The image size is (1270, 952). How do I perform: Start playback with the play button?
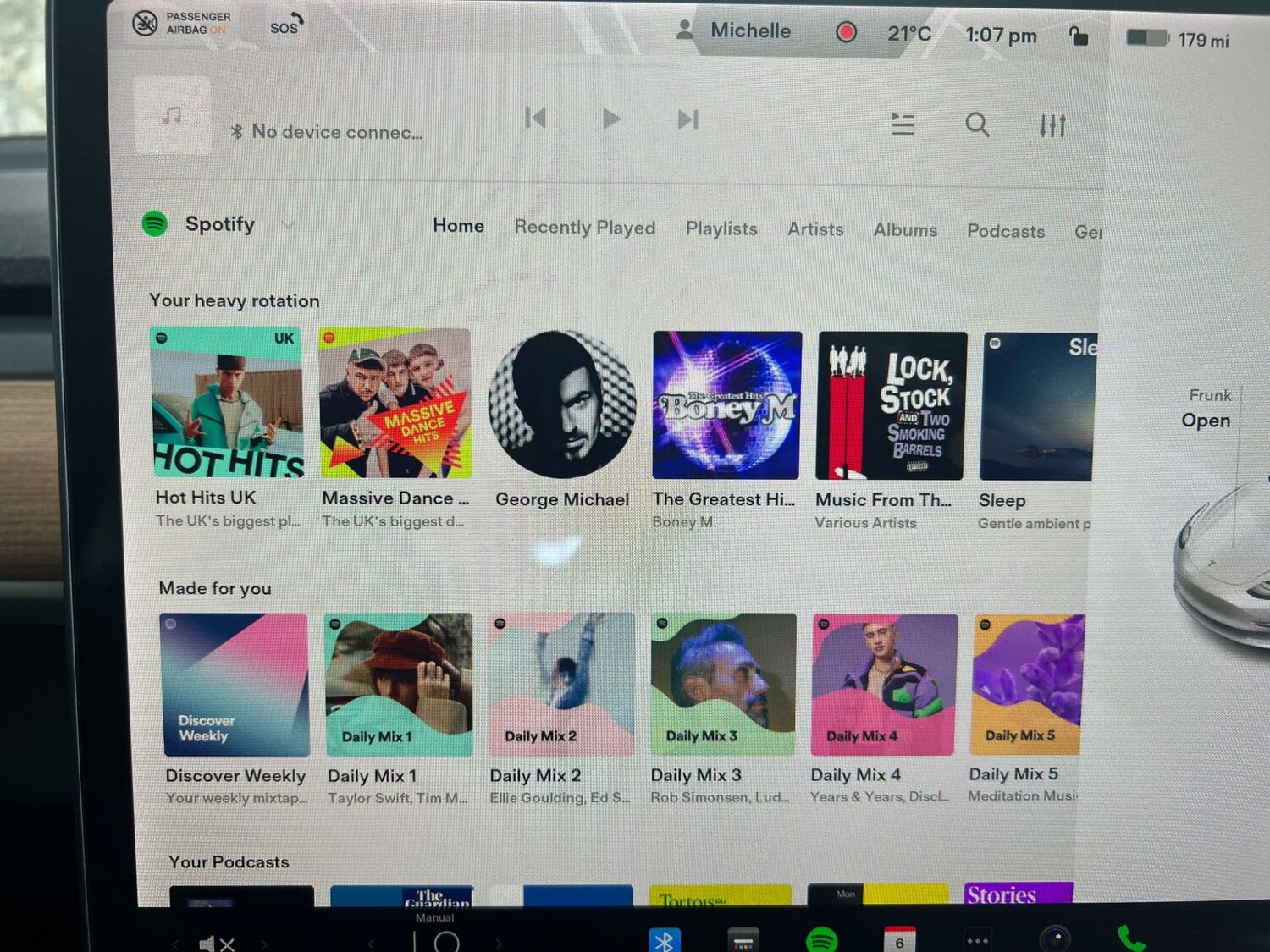611,118
